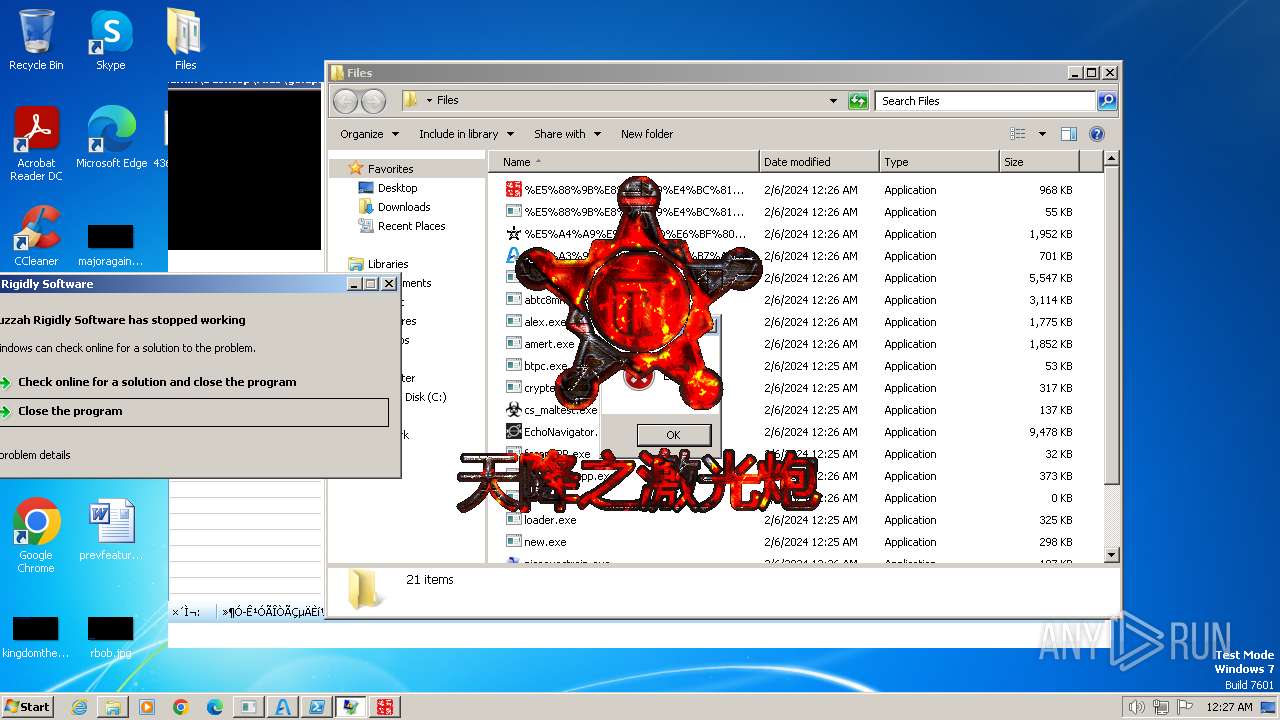Select alex.exe in file list
1280x720 pixels.
(x=544, y=322)
